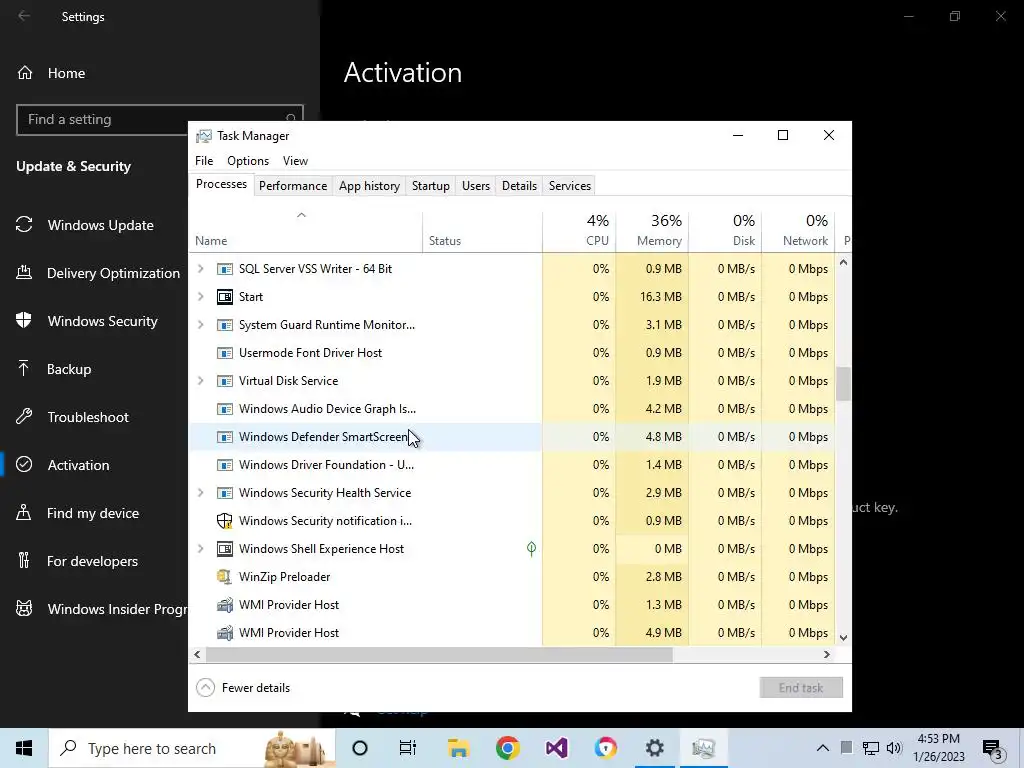Open the Options menu in Task Manager
The width and height of the screenshot is (1024, 768).
(x=248, y=161)
